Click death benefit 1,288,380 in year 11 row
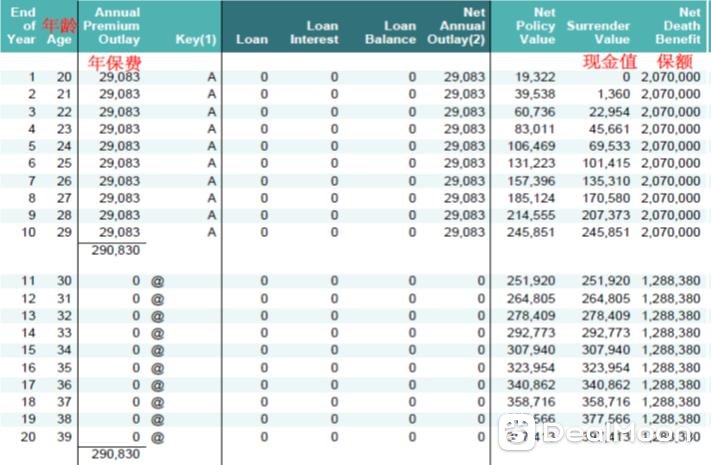 [671, 281]
